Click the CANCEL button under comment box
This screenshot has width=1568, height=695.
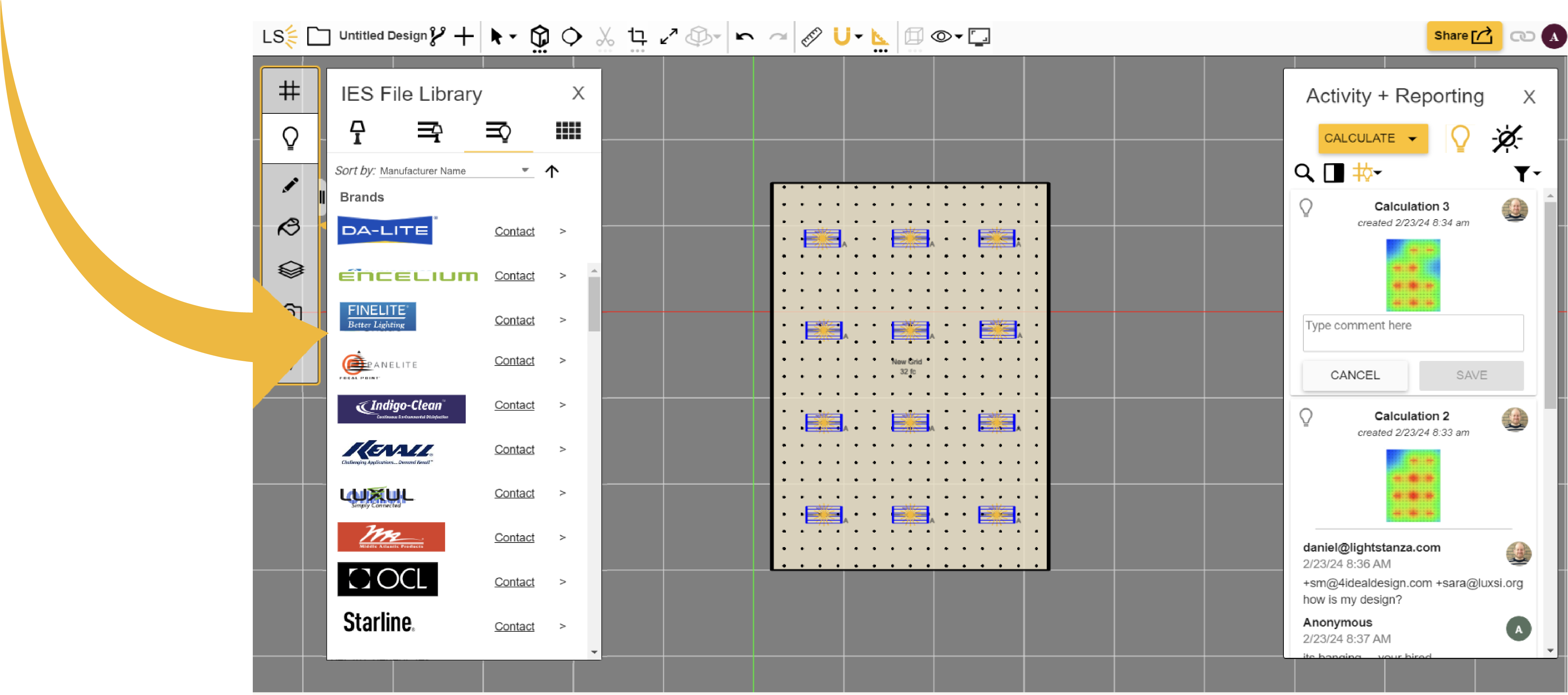pyautogui.click(x=1355, y=375)
